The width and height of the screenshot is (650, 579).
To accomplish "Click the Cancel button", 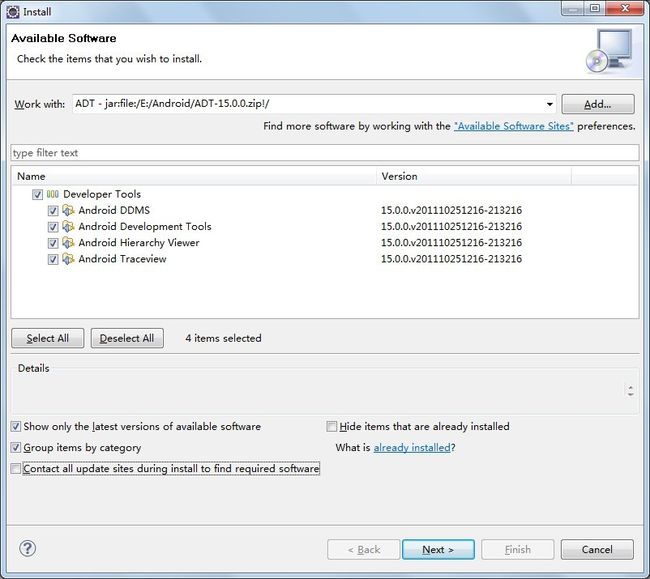I will tap(597, 550).
